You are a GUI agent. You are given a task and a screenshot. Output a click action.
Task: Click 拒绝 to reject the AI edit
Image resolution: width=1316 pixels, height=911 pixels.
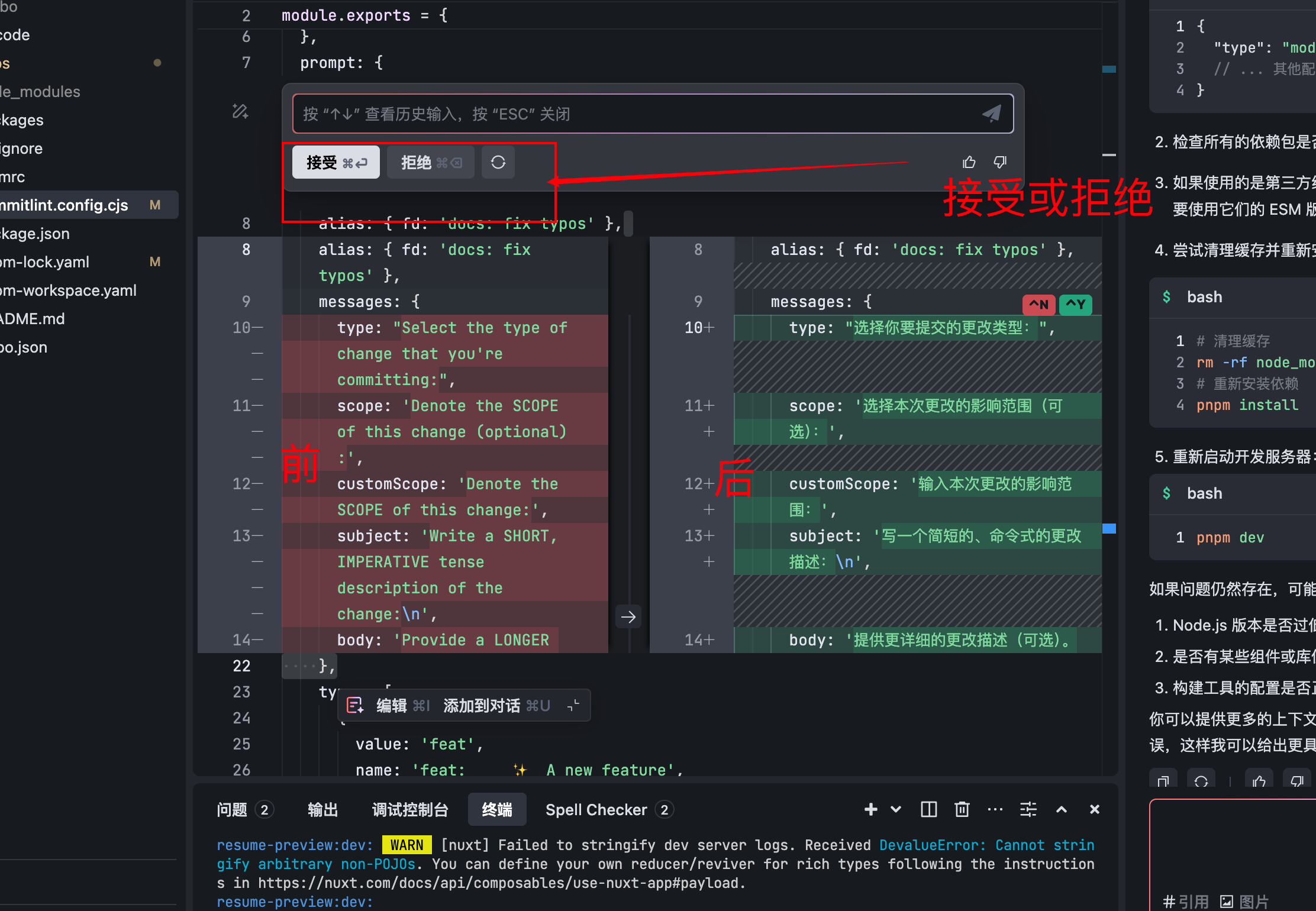(430, 162)
